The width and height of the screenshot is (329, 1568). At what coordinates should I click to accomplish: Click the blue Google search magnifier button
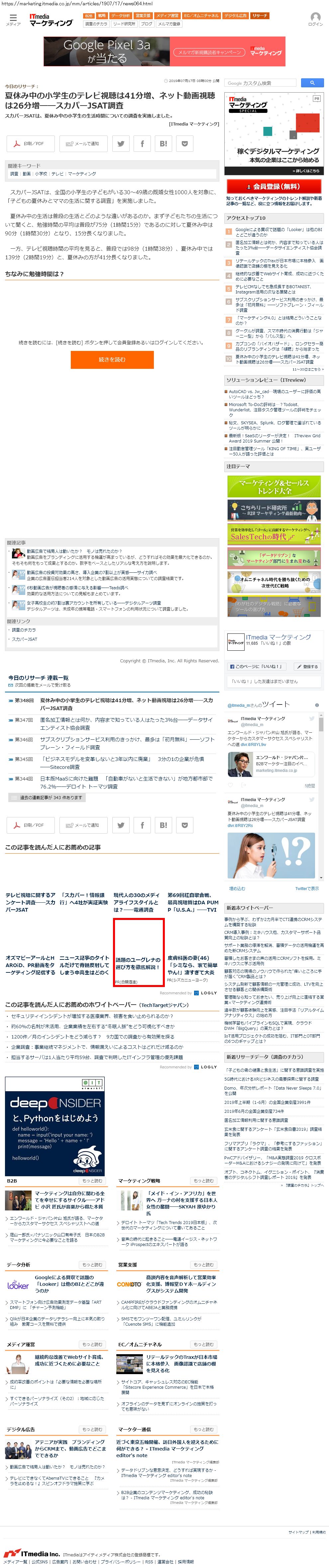[312, 83]
